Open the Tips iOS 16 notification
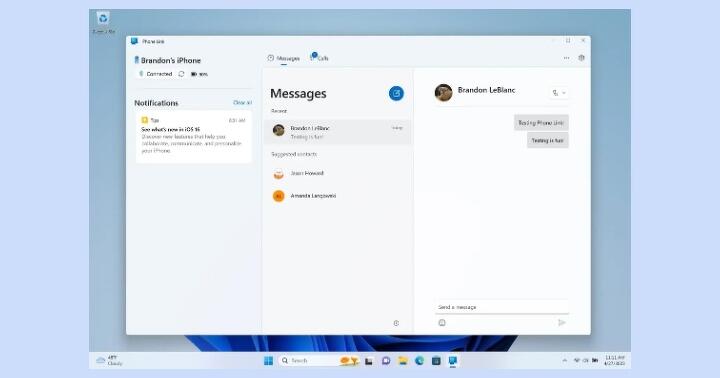The image size is (720, 378). click(193, 136)
